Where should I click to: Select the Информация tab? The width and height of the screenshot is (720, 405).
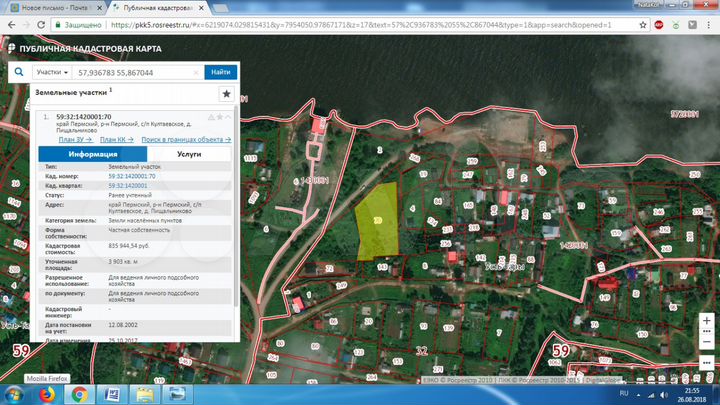pos(93,155)
